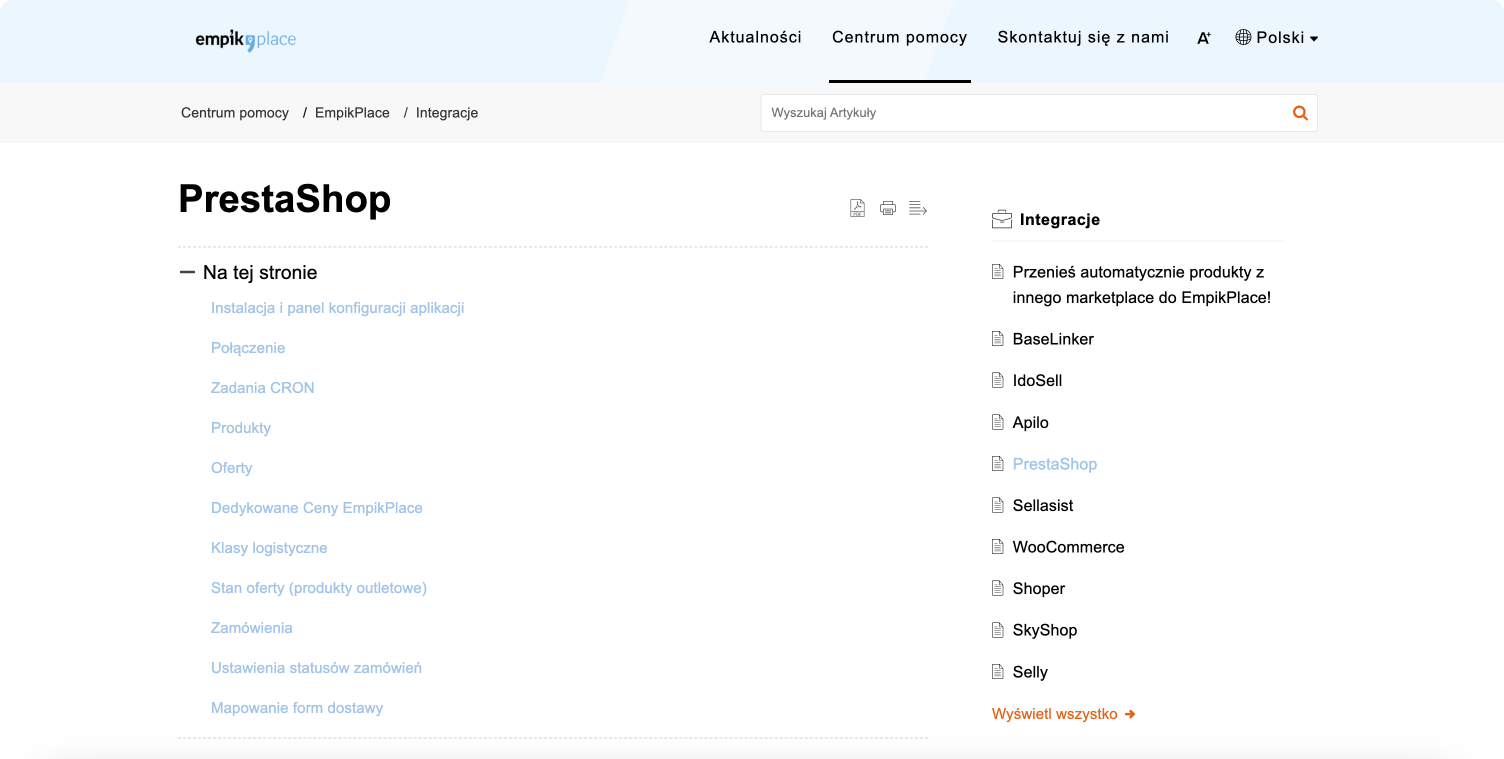Open the empik place logo homepage

(x=246, y=40)
